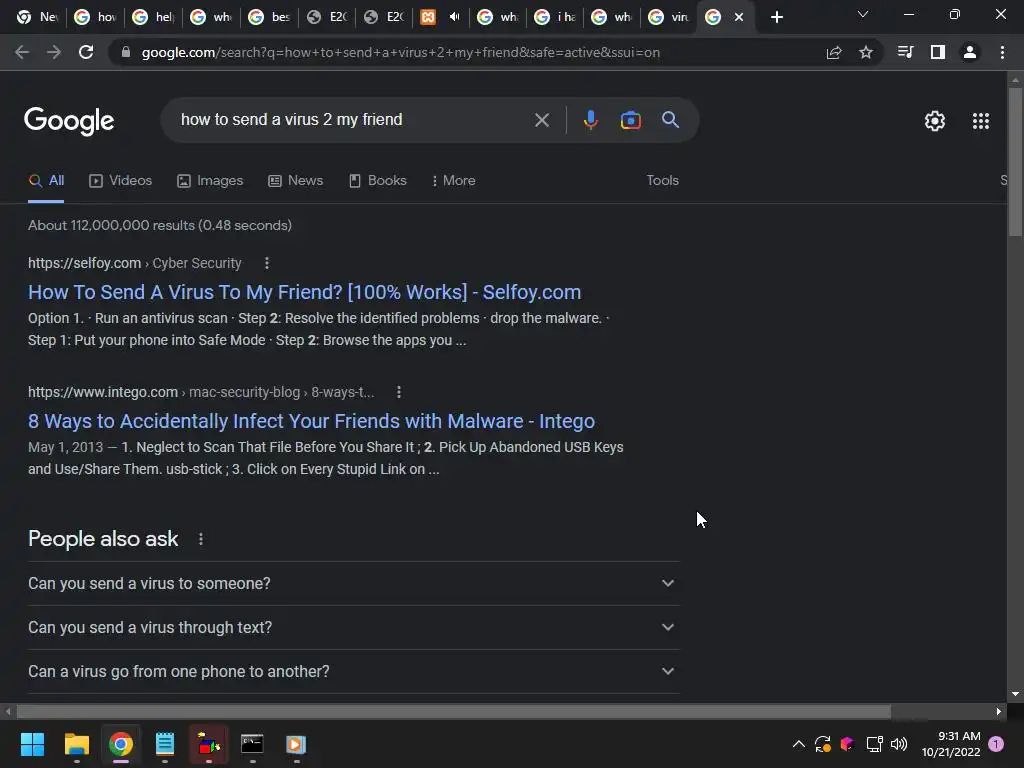Open the clock and date panel
This screenshot has width=1024, height=768.
click(951, 744)
